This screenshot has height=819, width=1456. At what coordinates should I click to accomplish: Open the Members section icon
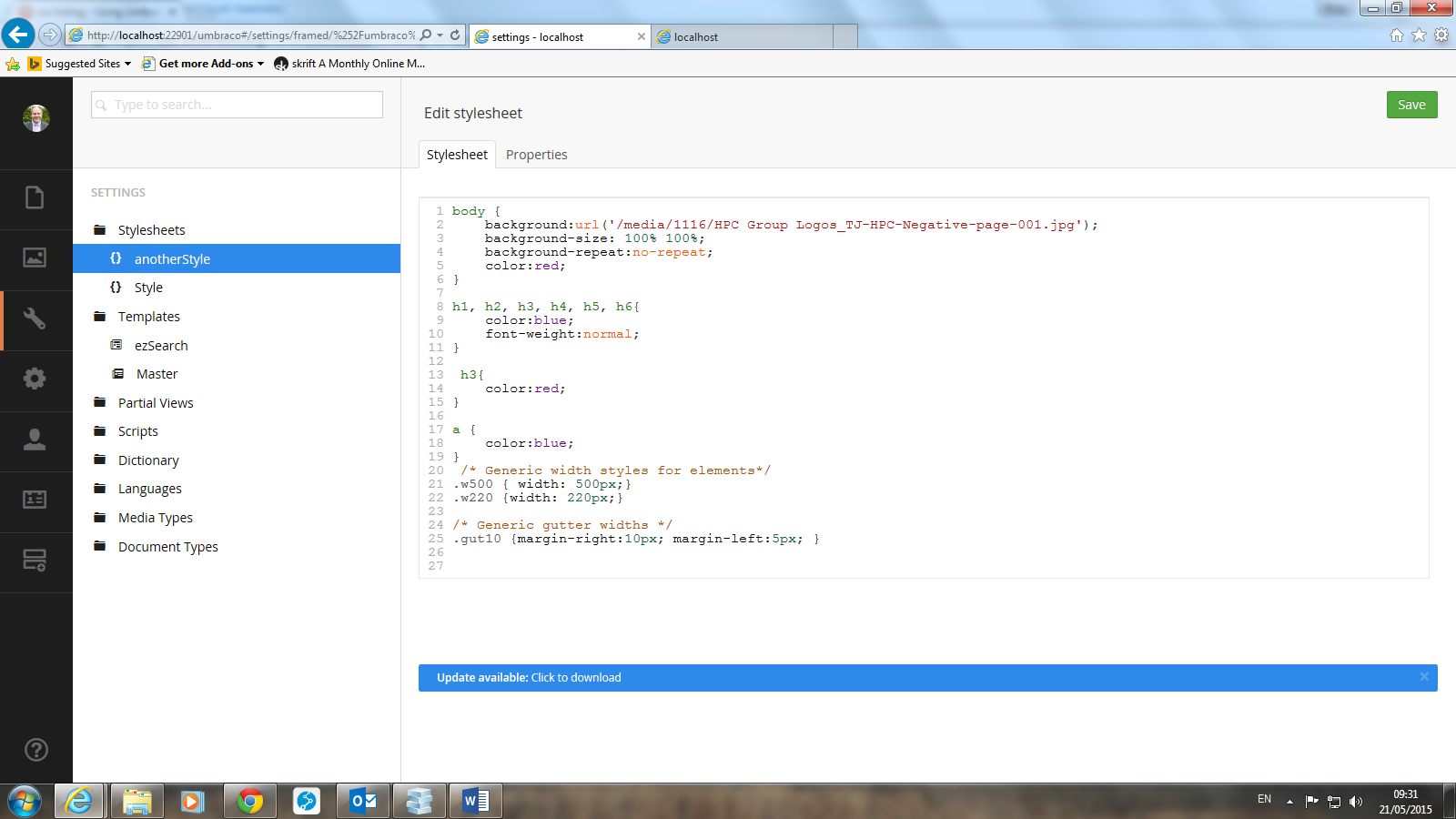pyautogui.click(x=35, y=500)
